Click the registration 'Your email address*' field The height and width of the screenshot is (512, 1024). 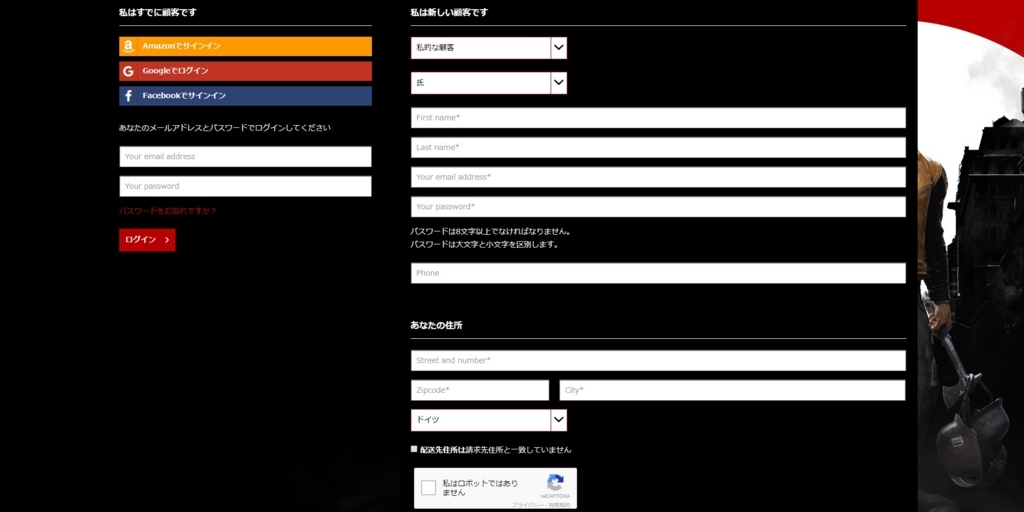[x=658, y=177]
